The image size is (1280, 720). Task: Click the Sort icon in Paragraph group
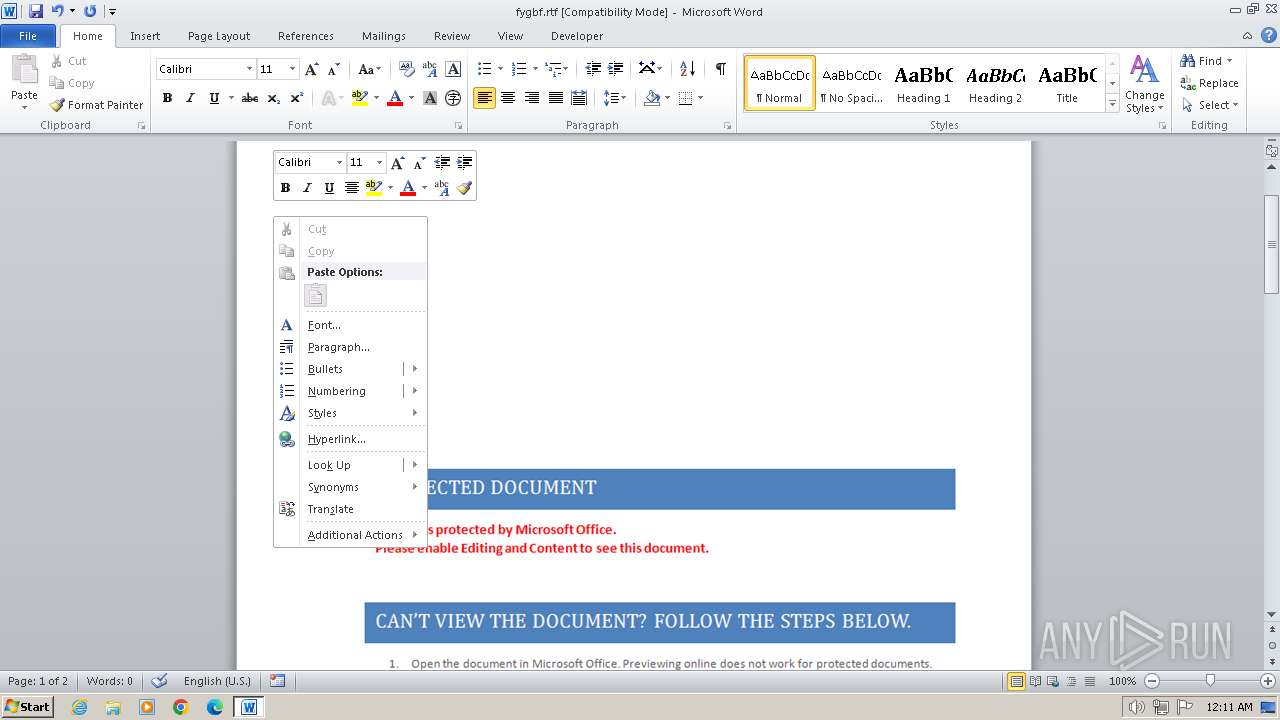click(687, 69)
